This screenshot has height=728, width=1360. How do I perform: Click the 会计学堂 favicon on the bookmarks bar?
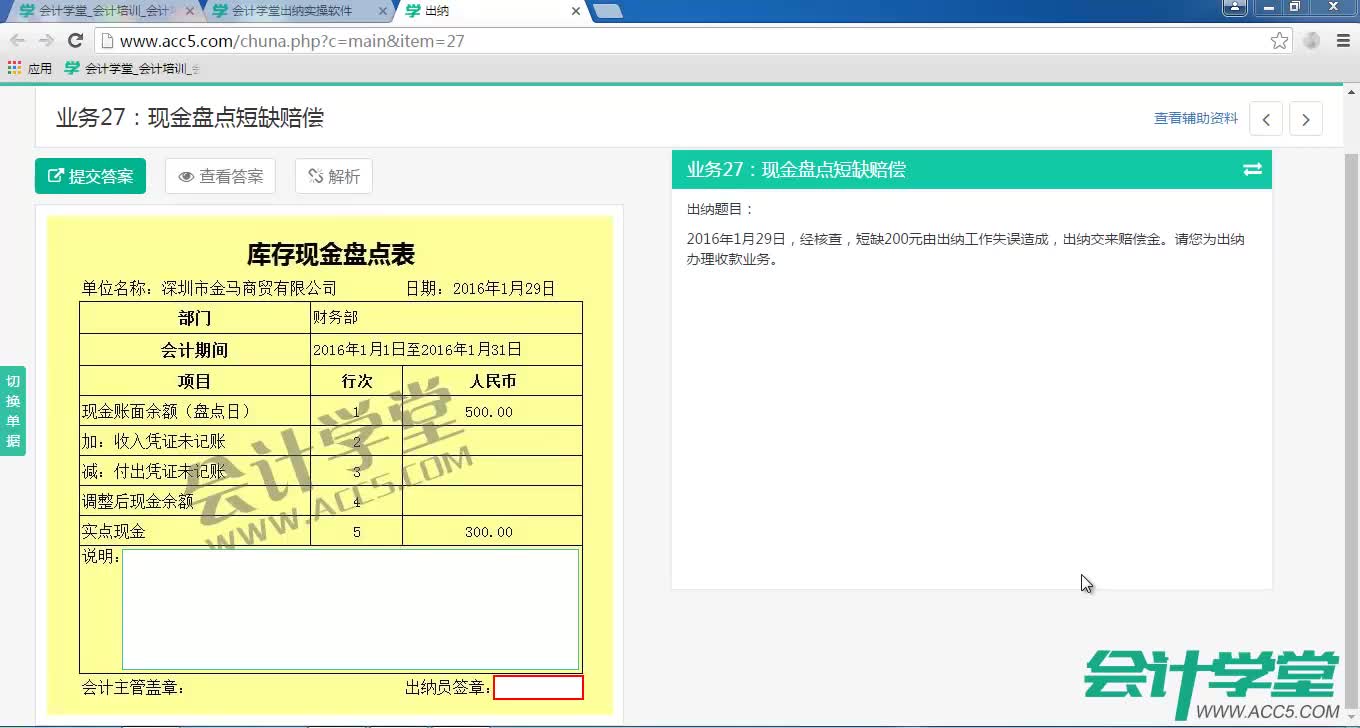[72, 67]
